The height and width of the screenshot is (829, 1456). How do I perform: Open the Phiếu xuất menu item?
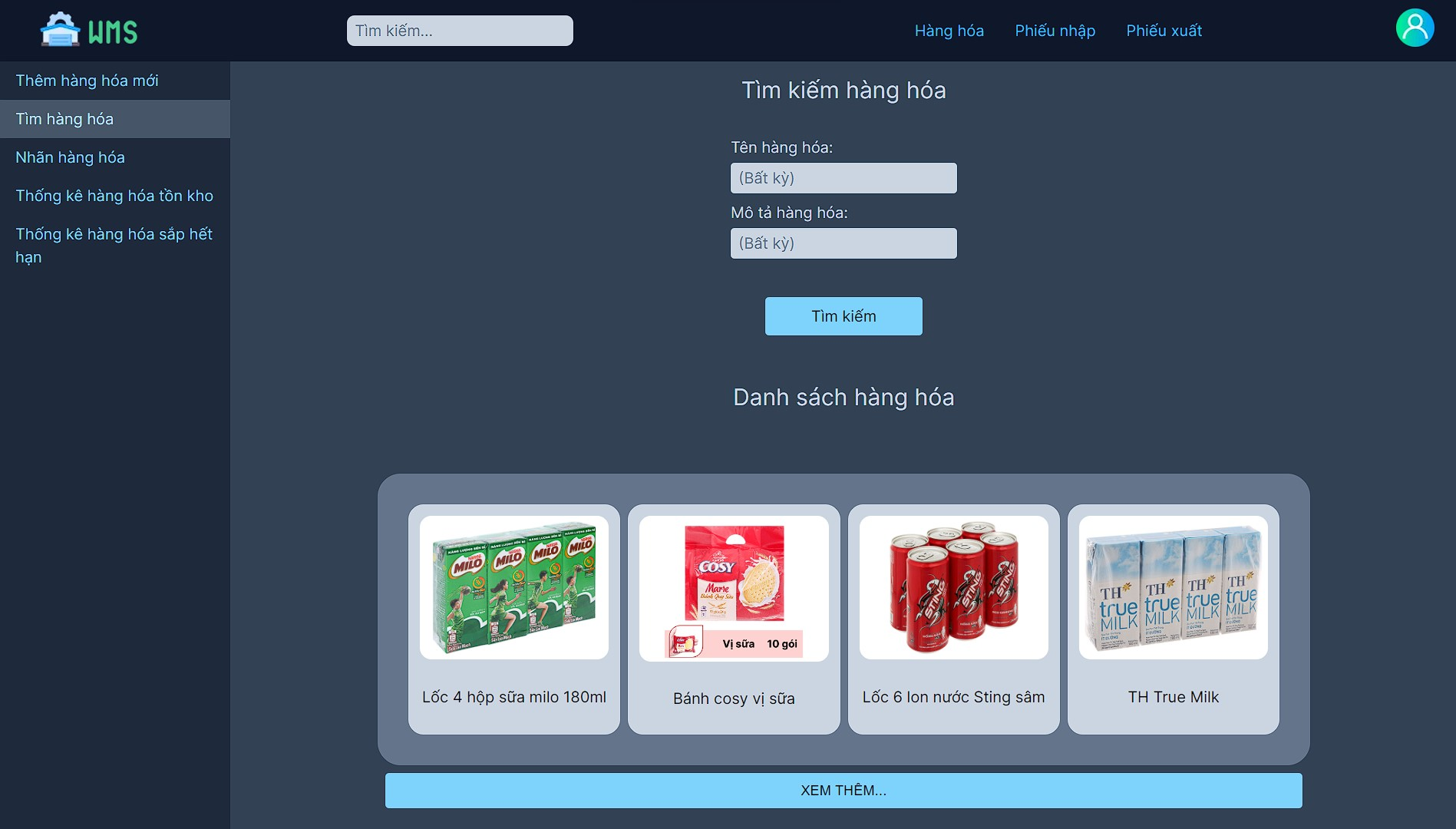[x=1164, y=31]
